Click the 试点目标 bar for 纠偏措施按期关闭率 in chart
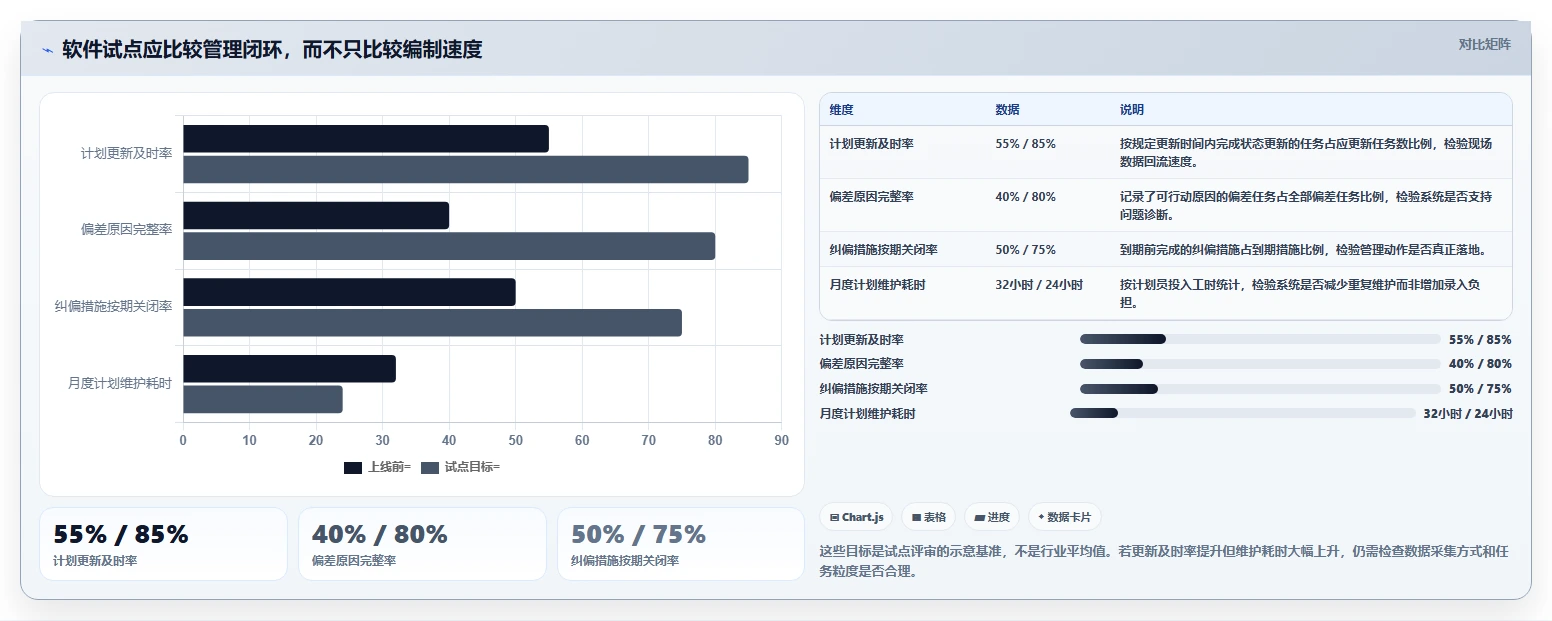The image size is (1552, 621). (x=432, y=323)
